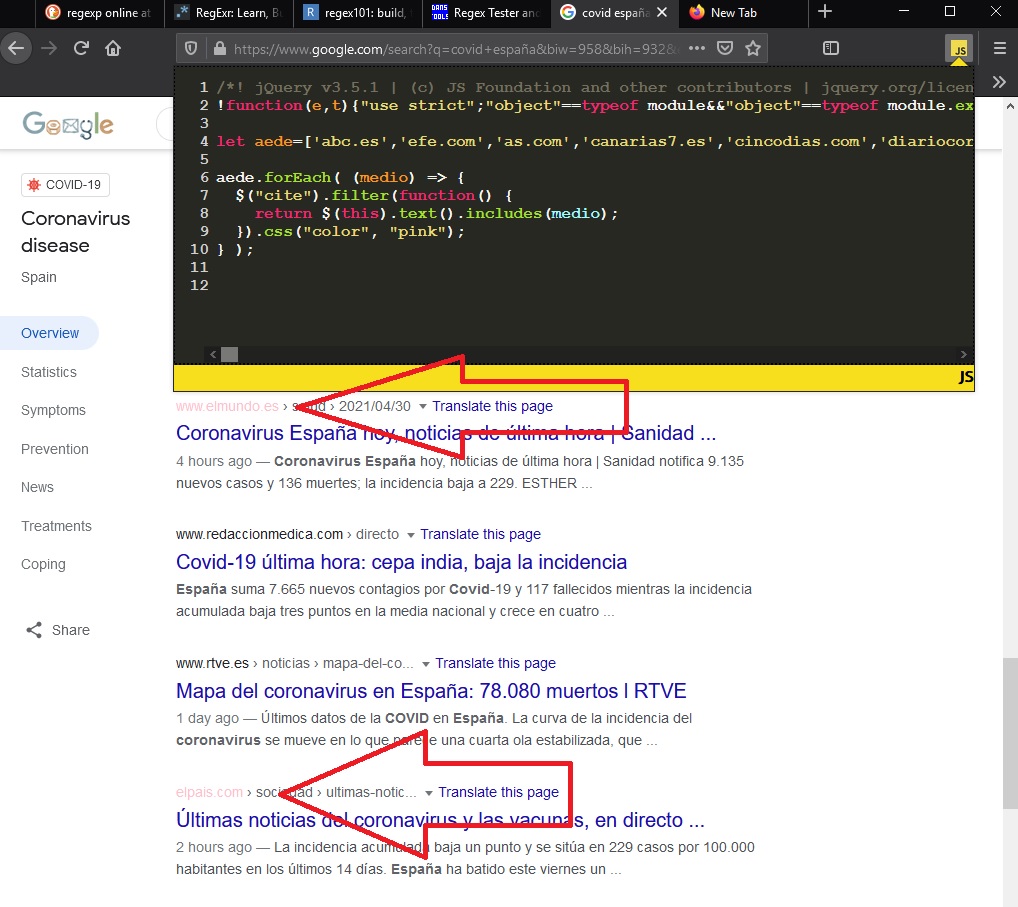Click the COVID-19 chip button
The width and height of the screenshot is (1018, 907).
tap(66, 185)
